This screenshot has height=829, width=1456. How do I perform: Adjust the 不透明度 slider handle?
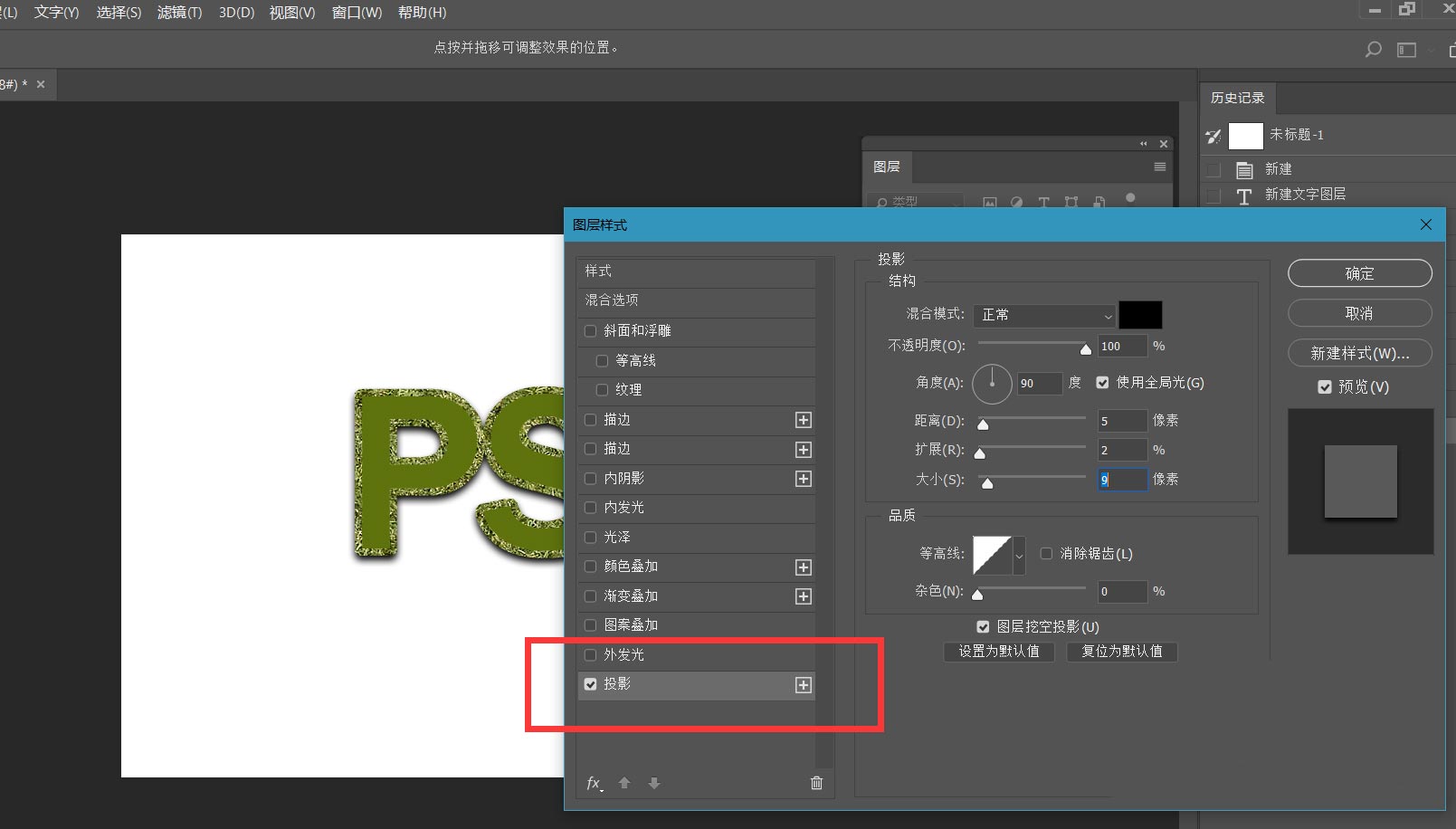(x=1086, y=349)
